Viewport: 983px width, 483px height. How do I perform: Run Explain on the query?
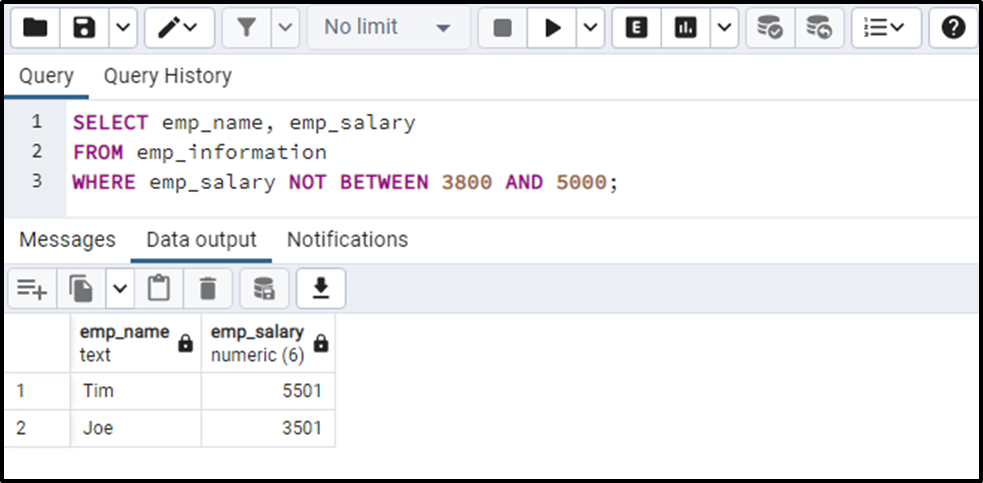click(636, 28)
